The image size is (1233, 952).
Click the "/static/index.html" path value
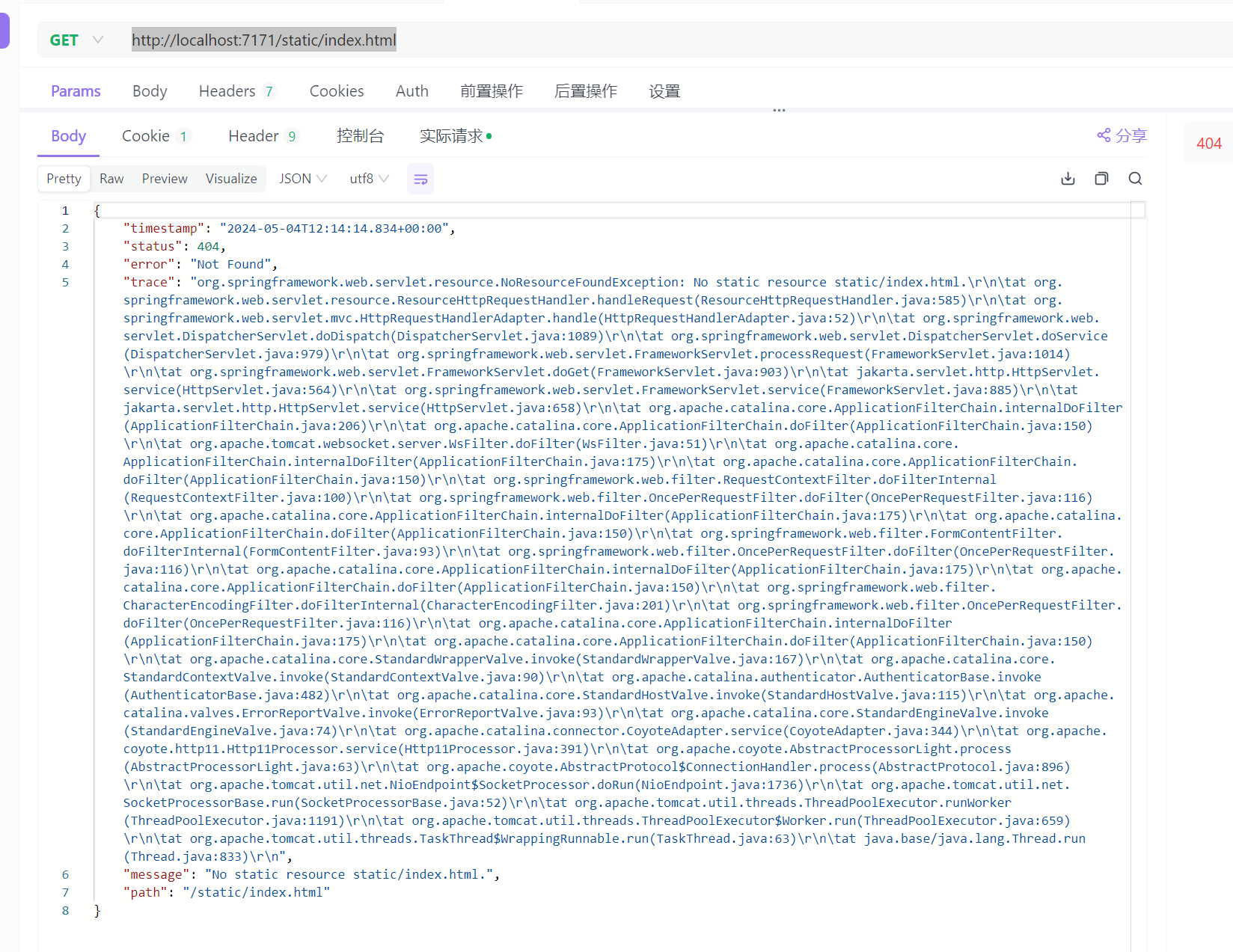click(x=257, y=893)
